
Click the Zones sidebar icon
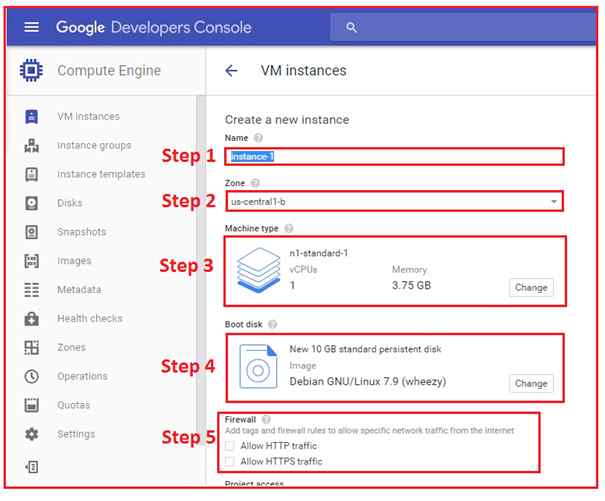[31, 347]
